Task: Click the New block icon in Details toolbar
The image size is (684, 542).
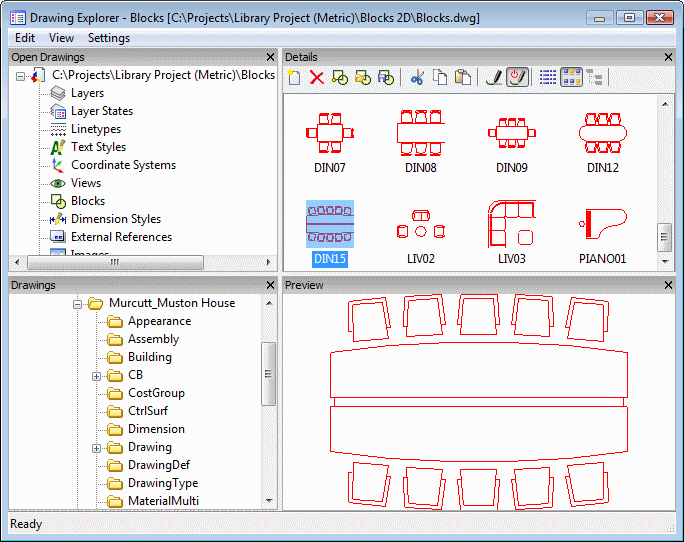Action: tap(294, 77)
